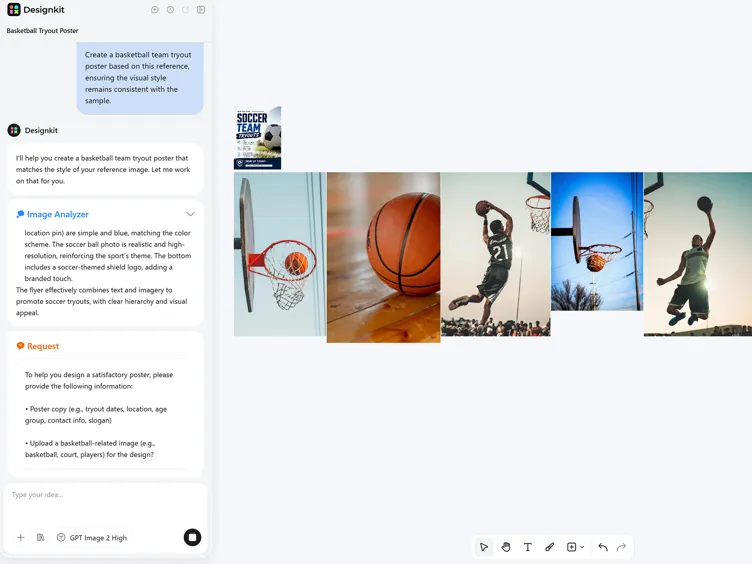Select the basketball on wooden floor photo
Image resolution: width=752 pixels, height=564 pixels.
click(383, 258)
